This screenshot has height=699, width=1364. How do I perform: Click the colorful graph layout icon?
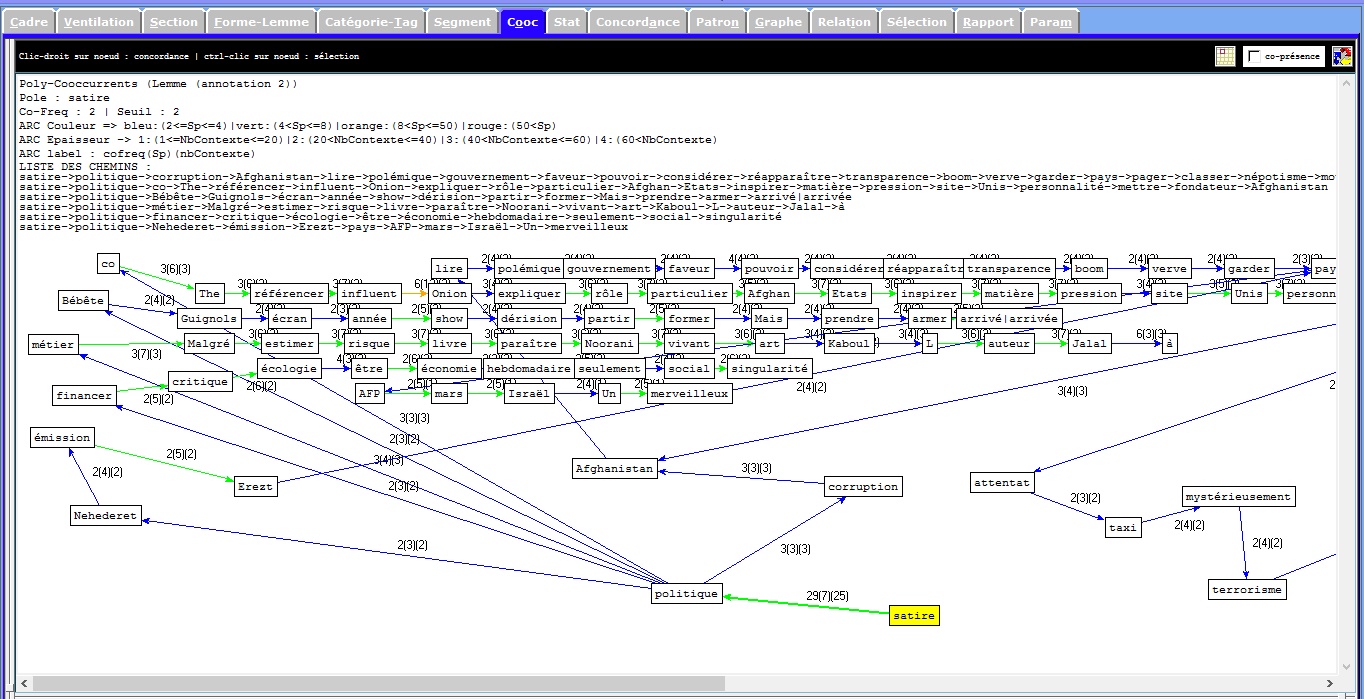[x=1341, y=57]
